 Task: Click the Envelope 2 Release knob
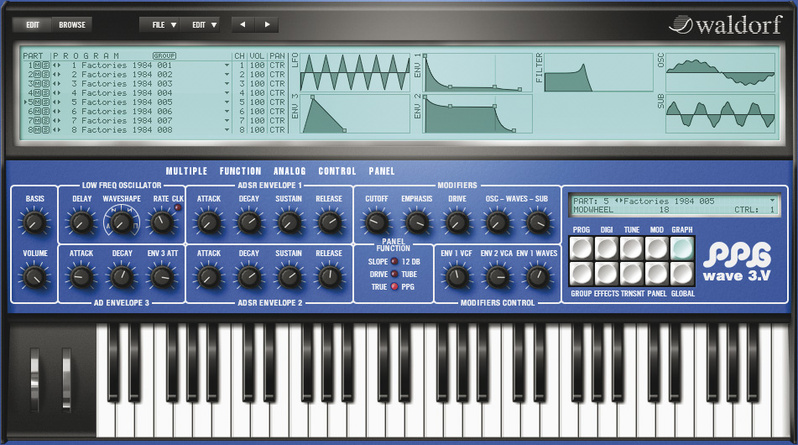tap(329, 276)
